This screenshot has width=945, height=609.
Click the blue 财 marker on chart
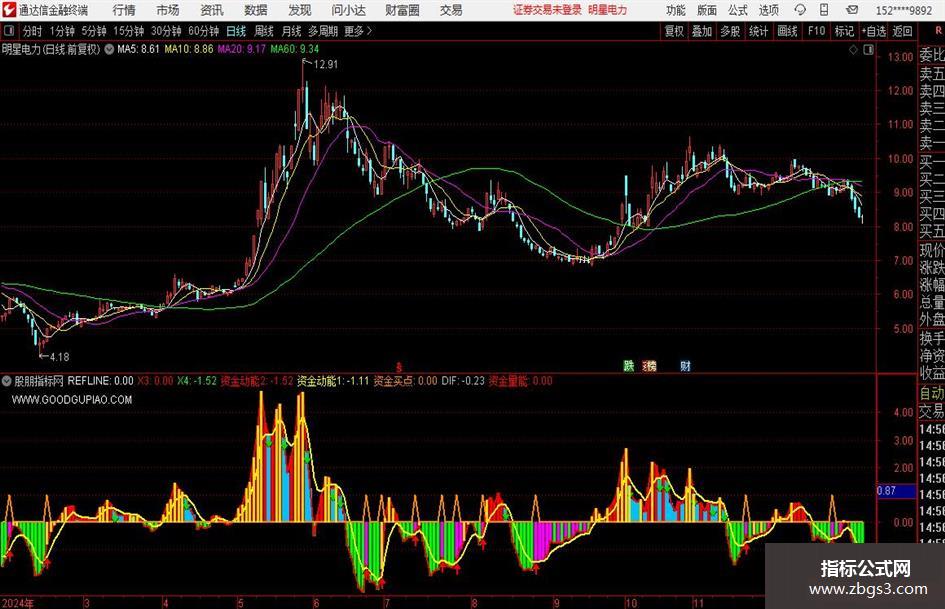click(685, 365)
